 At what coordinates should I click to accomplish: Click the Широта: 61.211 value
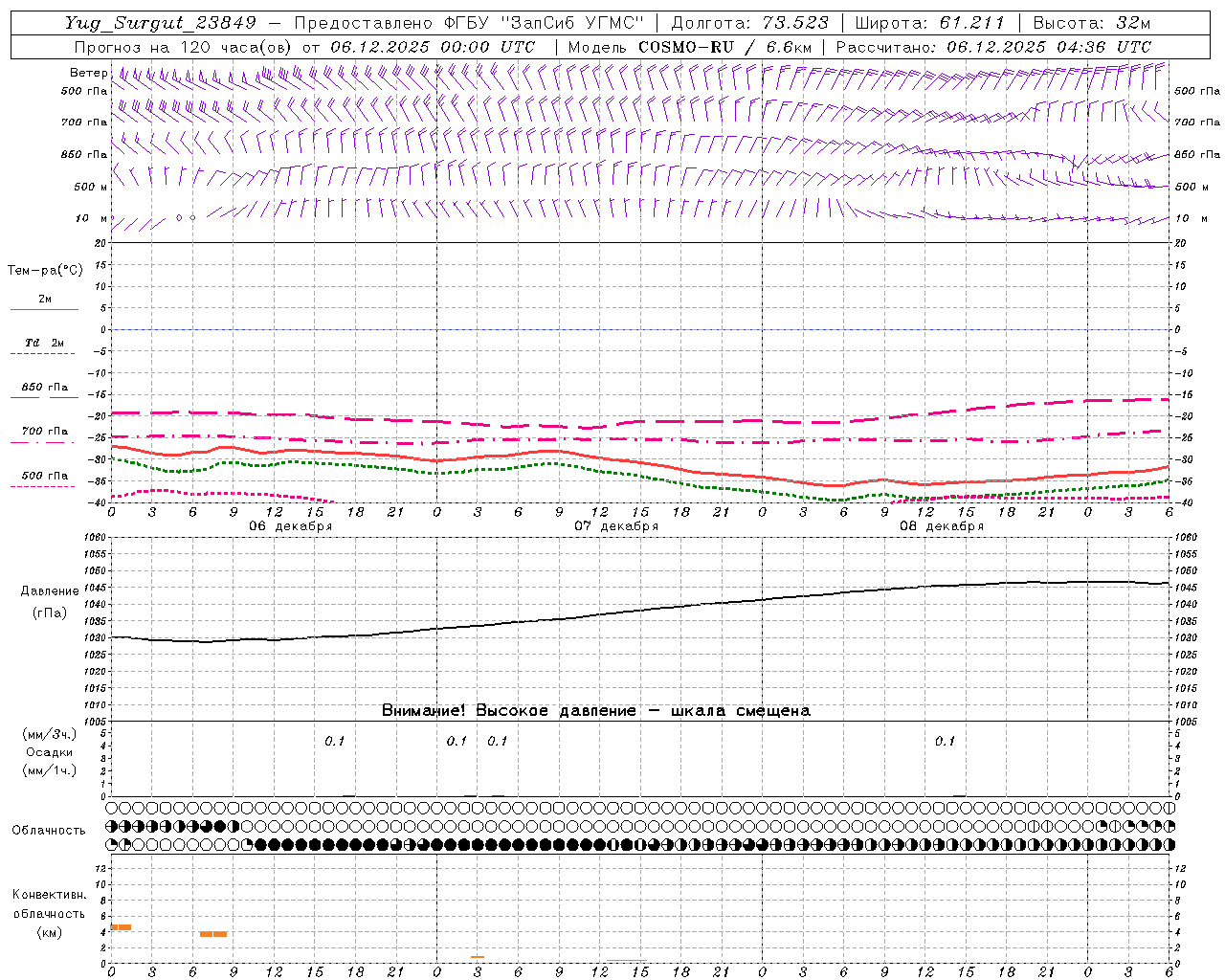[929, 23]
